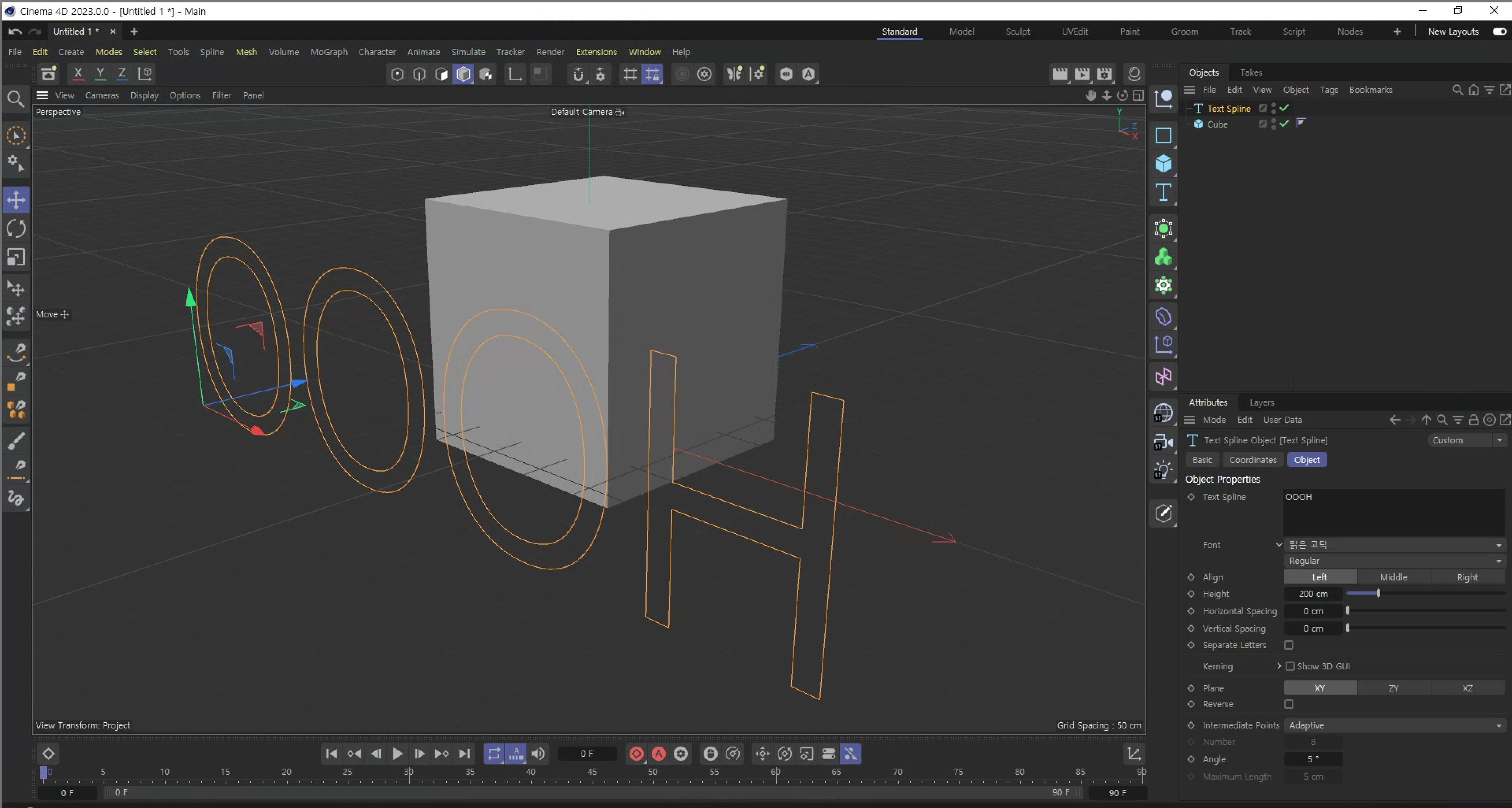Toggle the X axis lock icon
Viewport: 1512px width, 808px height.
click(x=78, y=74)
